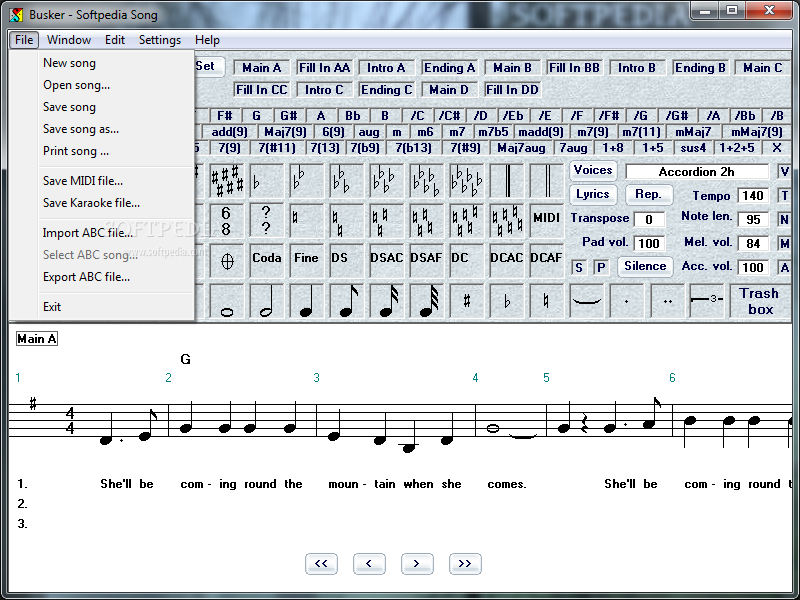This screenshot has height=600, width=800.
Task: Choose New song from File menu
Action: tap(69, 63)
